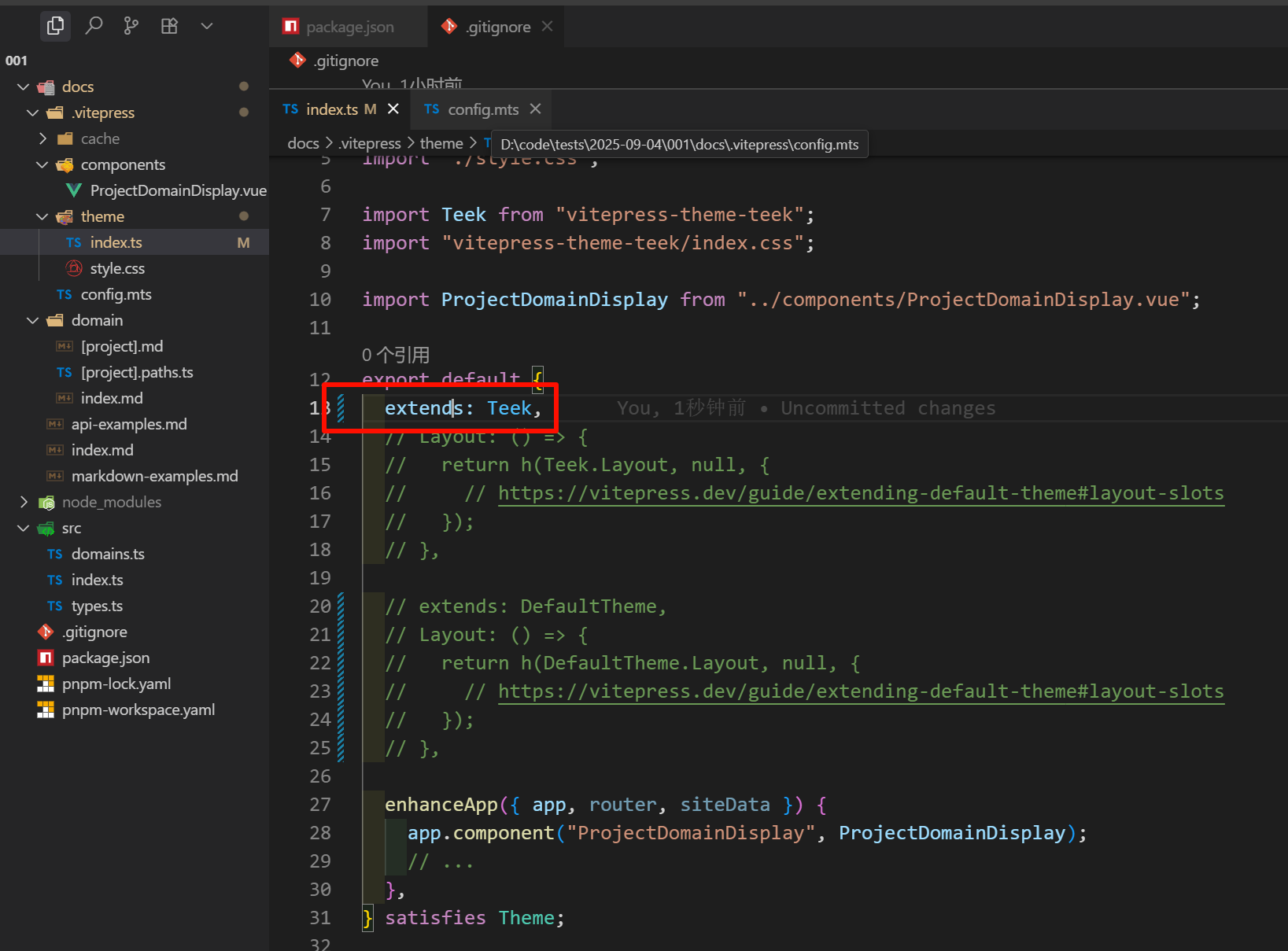Viewport: 1288px width, 951px height.
Task: Switch to the index.ts editor tab
Action: coord(341,109)
